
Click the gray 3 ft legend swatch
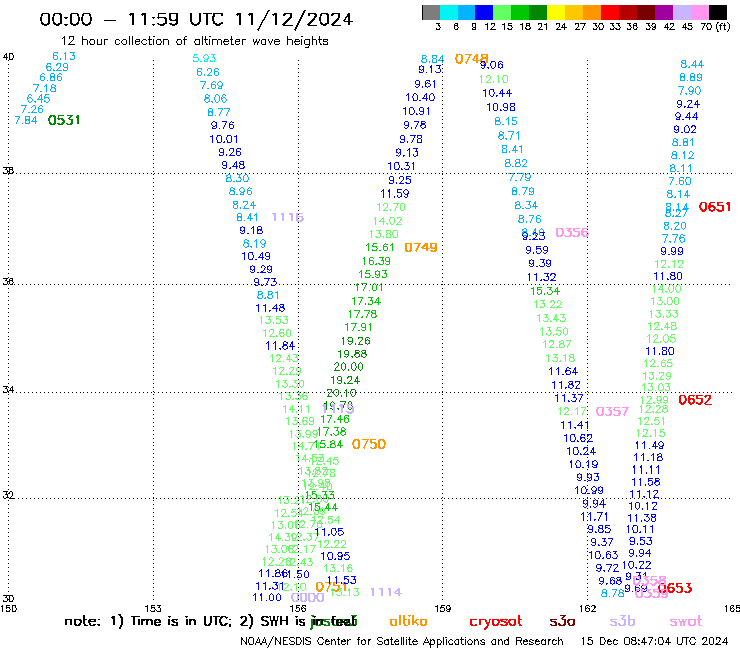pyautogui.click(x=431, y=12)
